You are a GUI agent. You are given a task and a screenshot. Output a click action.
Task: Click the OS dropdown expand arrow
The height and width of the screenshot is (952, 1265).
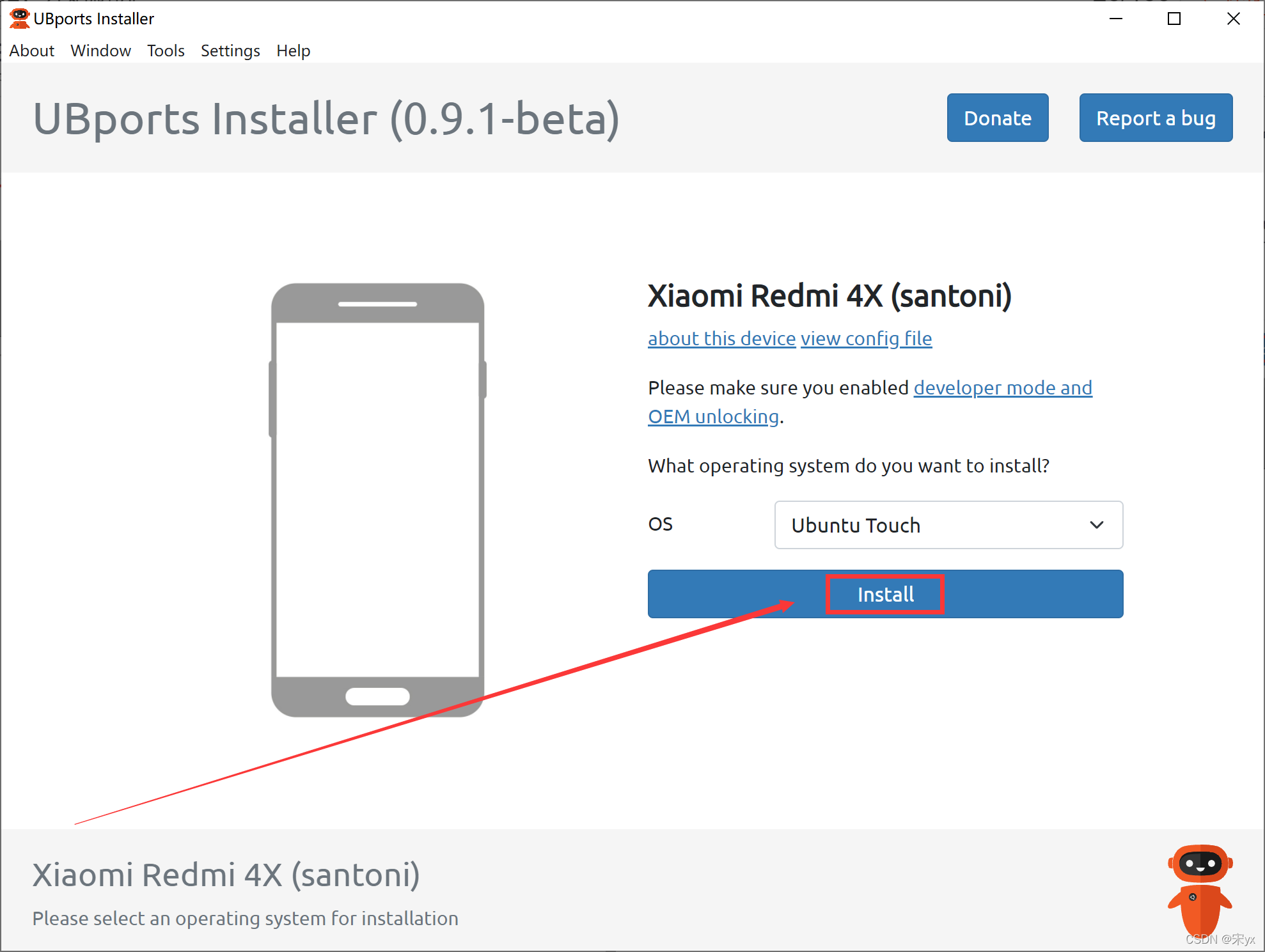point(1096,525)
